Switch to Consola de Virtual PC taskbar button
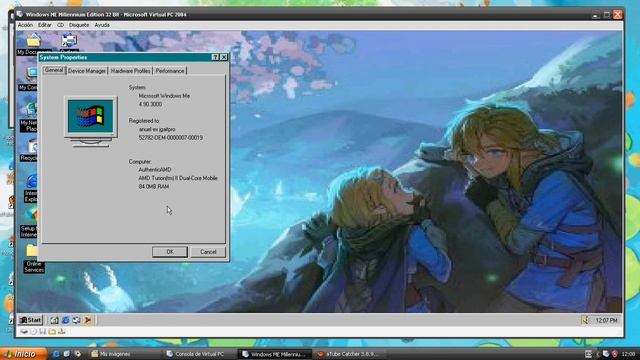Image resolution: width=640 pixels, height=360 pixels. click(199, 354)
